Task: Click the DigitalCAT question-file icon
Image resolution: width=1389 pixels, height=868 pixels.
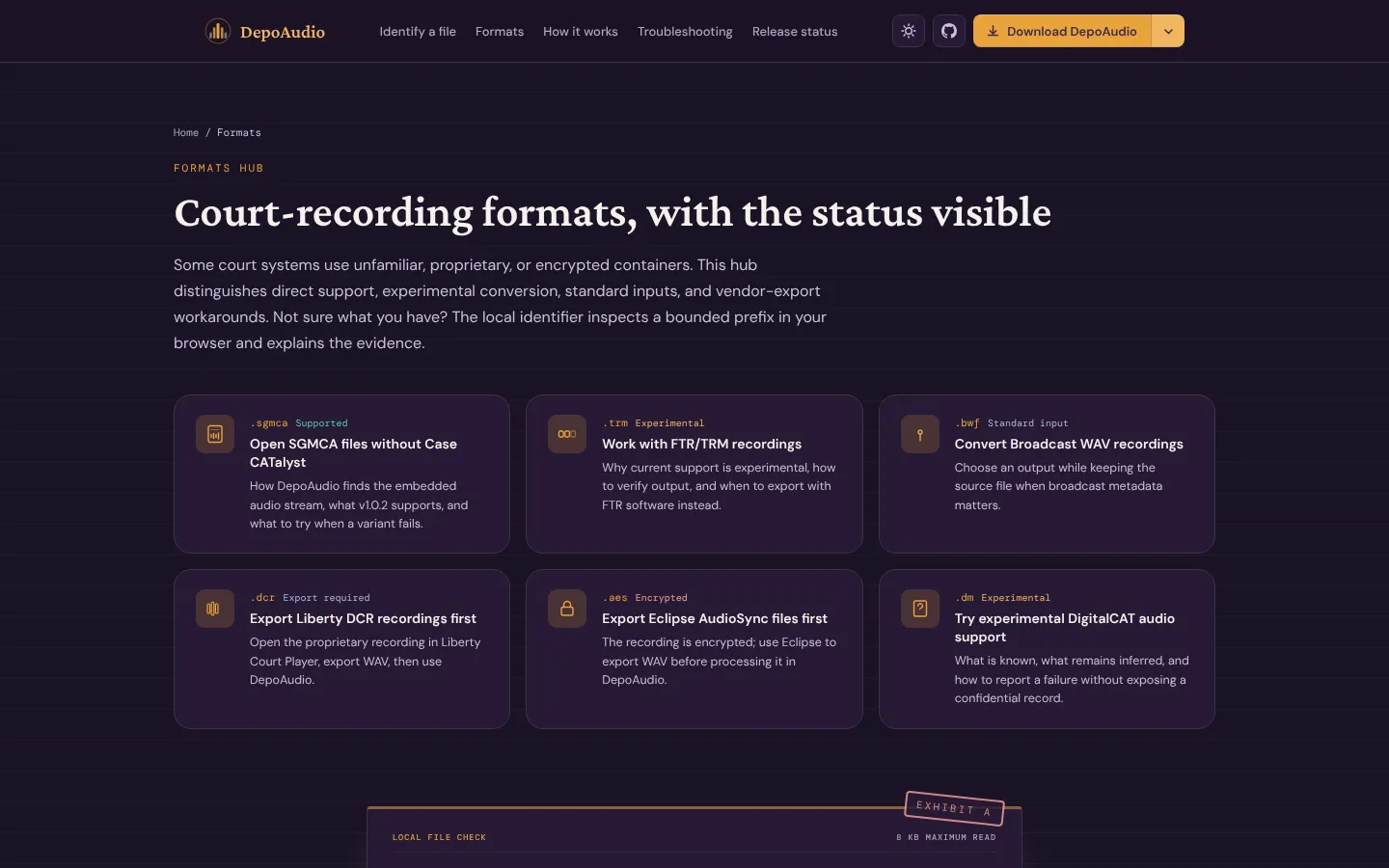Action: click(x=920, y=609)
